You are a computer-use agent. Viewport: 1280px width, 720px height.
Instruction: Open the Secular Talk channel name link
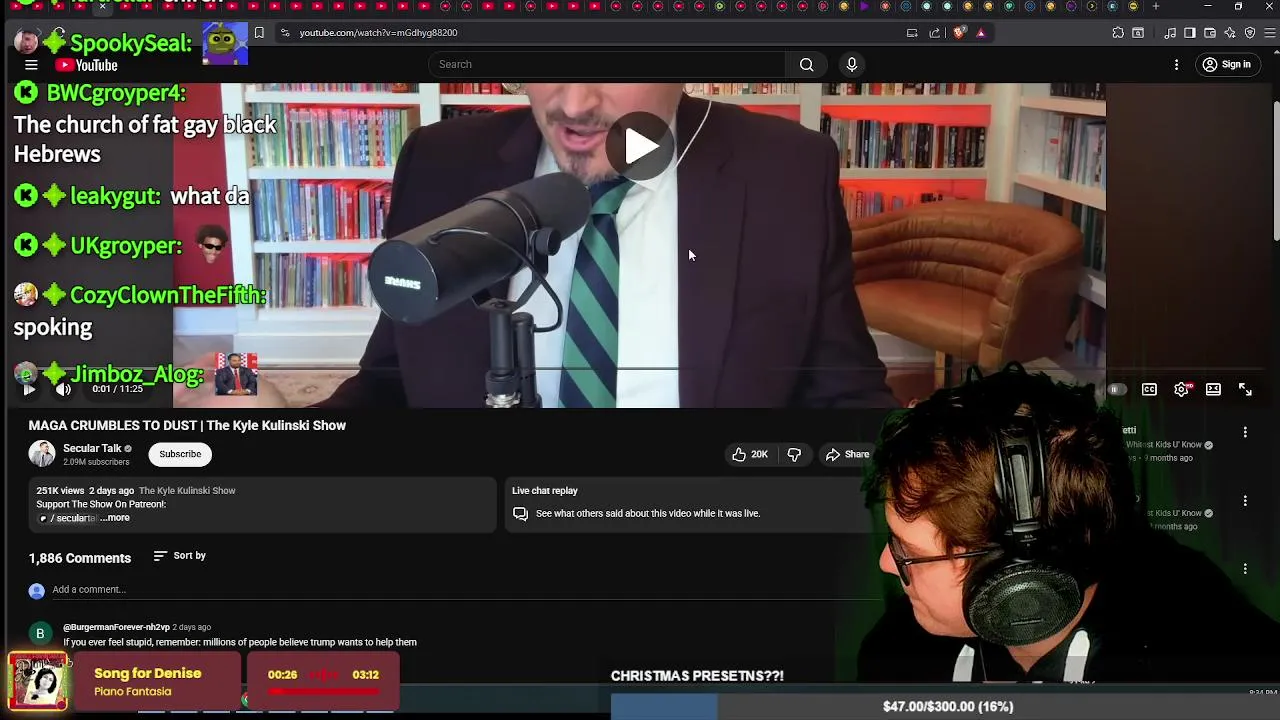[x=92, y=448]
